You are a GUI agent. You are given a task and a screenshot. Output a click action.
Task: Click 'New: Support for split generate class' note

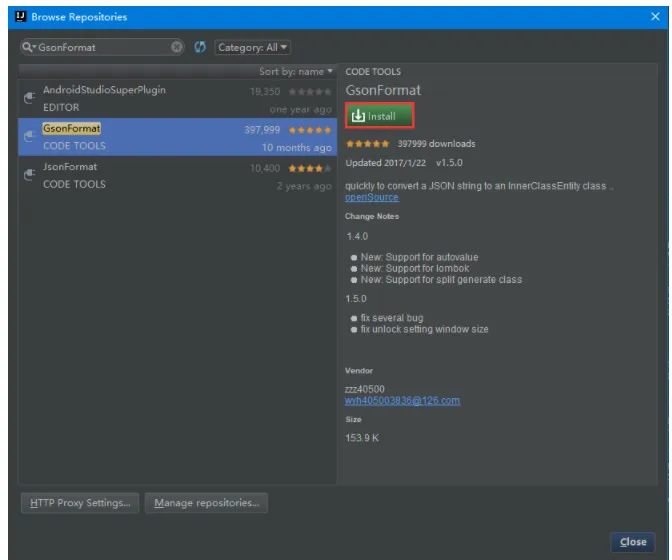coord(441,279)
